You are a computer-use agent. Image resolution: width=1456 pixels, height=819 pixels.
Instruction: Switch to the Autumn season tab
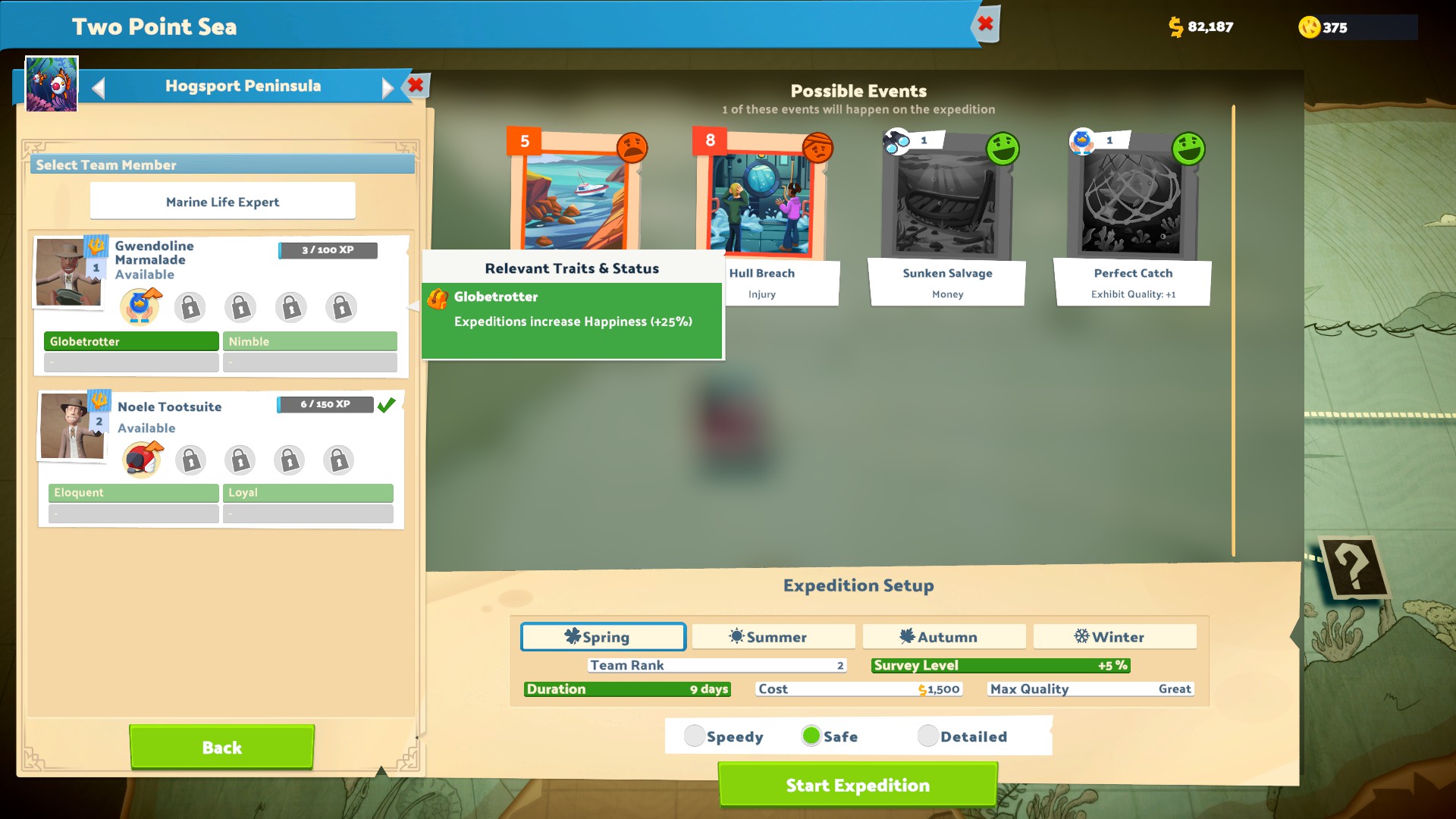pyautogui.click(x=944, y=637)
